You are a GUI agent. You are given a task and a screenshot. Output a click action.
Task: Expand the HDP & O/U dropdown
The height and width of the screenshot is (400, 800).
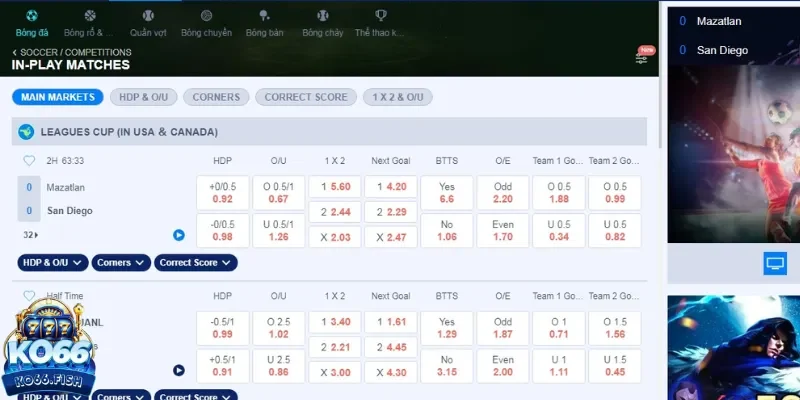[x=53, y=263]
